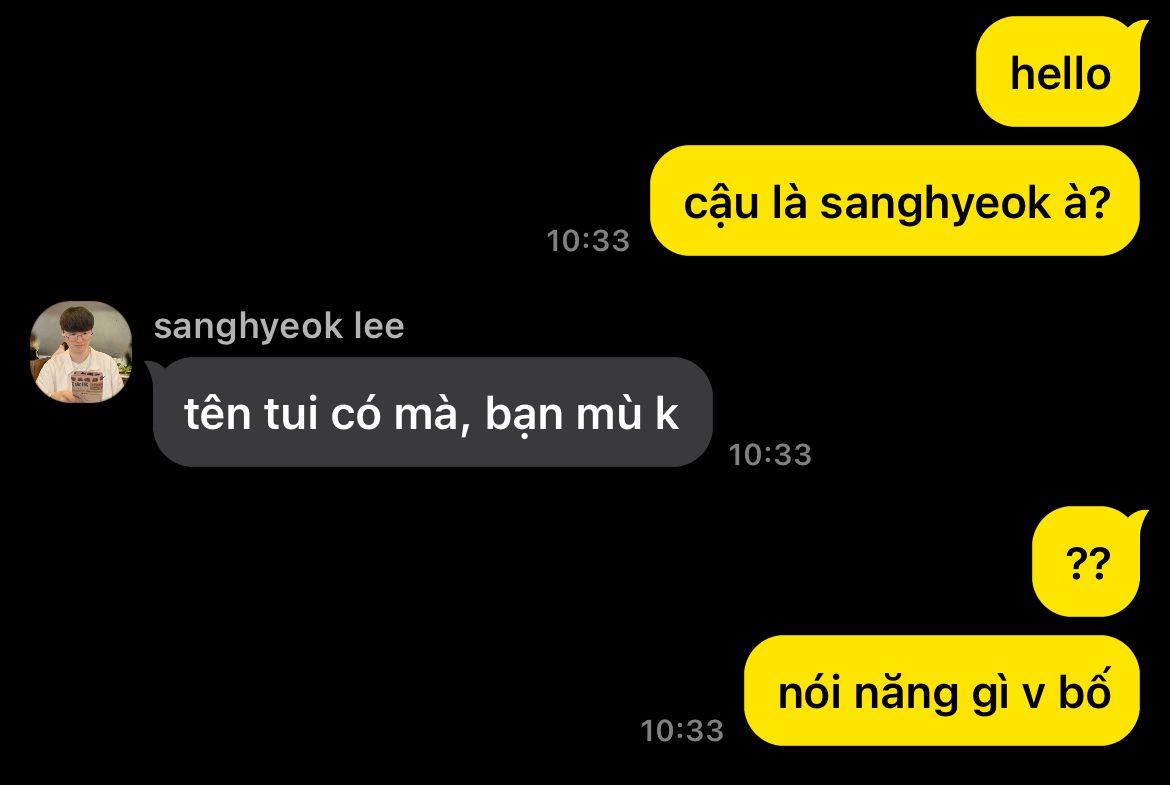Click the tail of the gray reply bubble
1170x785 pixels.
click(154, 369)
